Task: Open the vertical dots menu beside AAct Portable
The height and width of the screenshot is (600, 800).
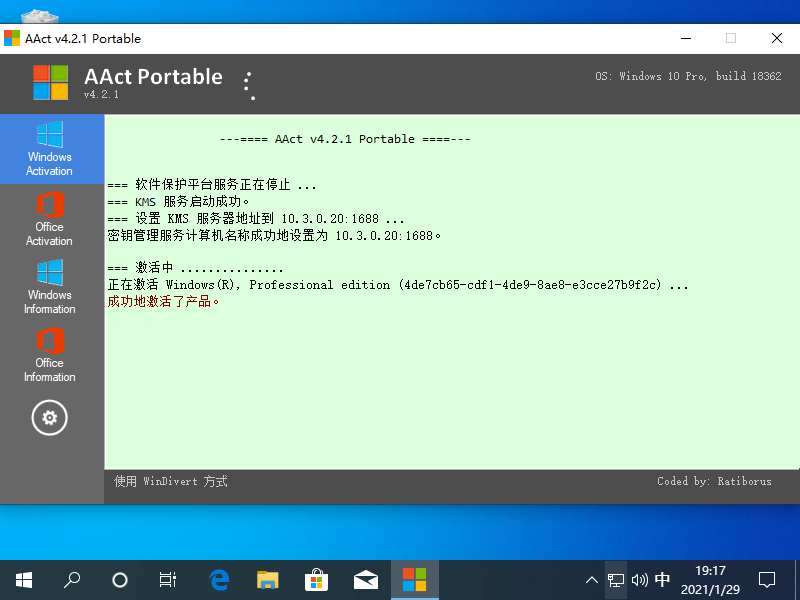Action: (x=248, y=84)
